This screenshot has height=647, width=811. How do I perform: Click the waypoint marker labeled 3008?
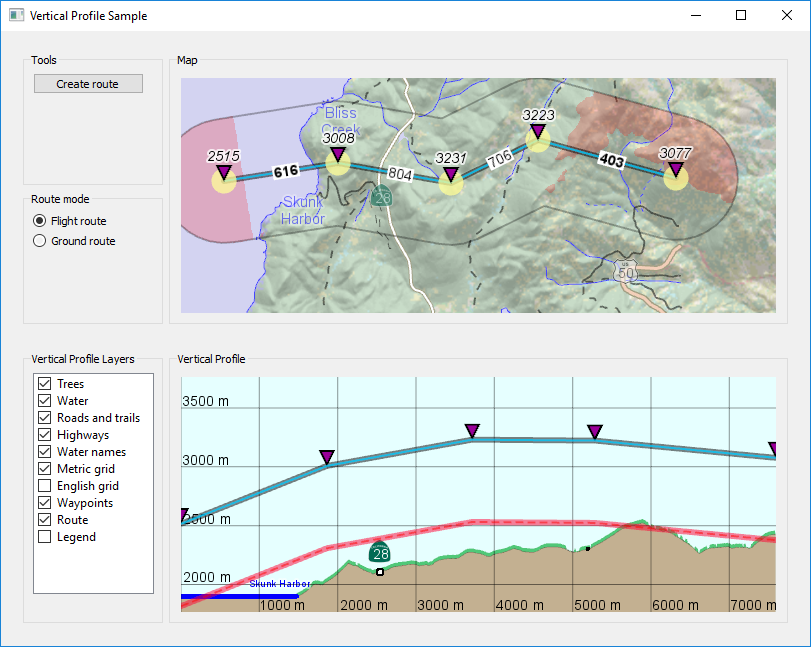[x=338, y=160]
